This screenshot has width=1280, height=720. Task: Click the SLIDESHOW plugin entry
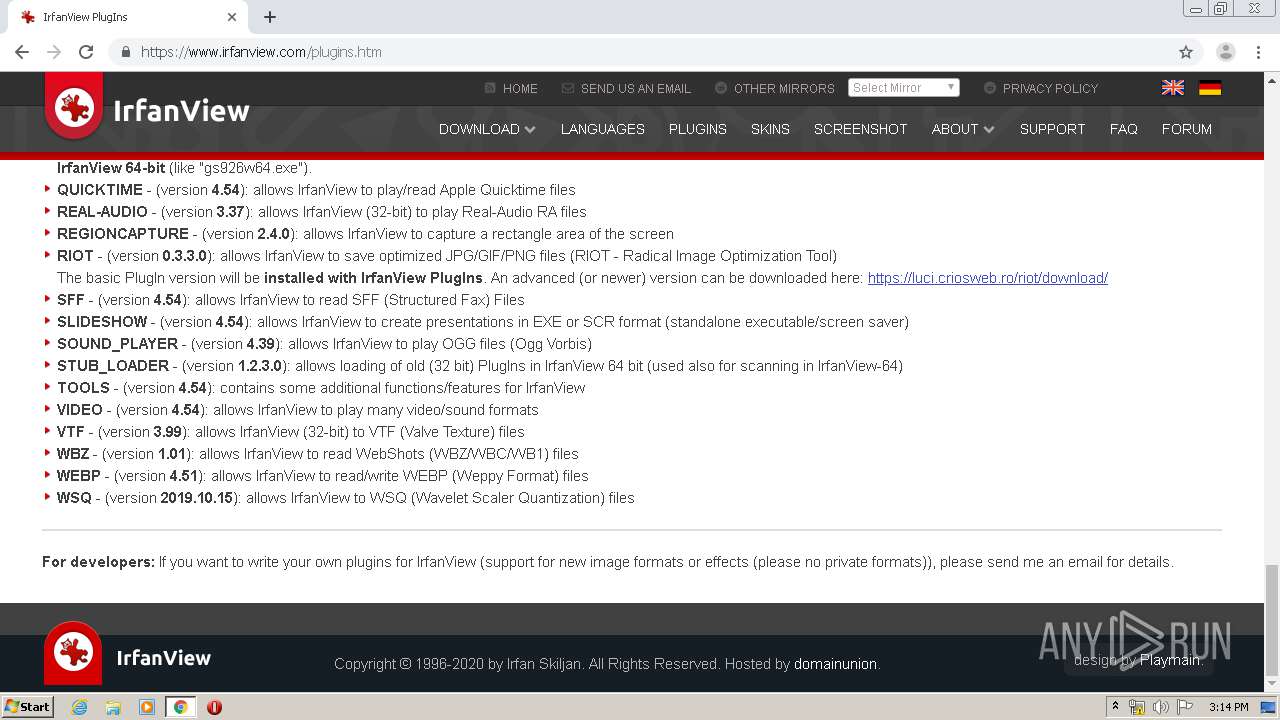482,322
